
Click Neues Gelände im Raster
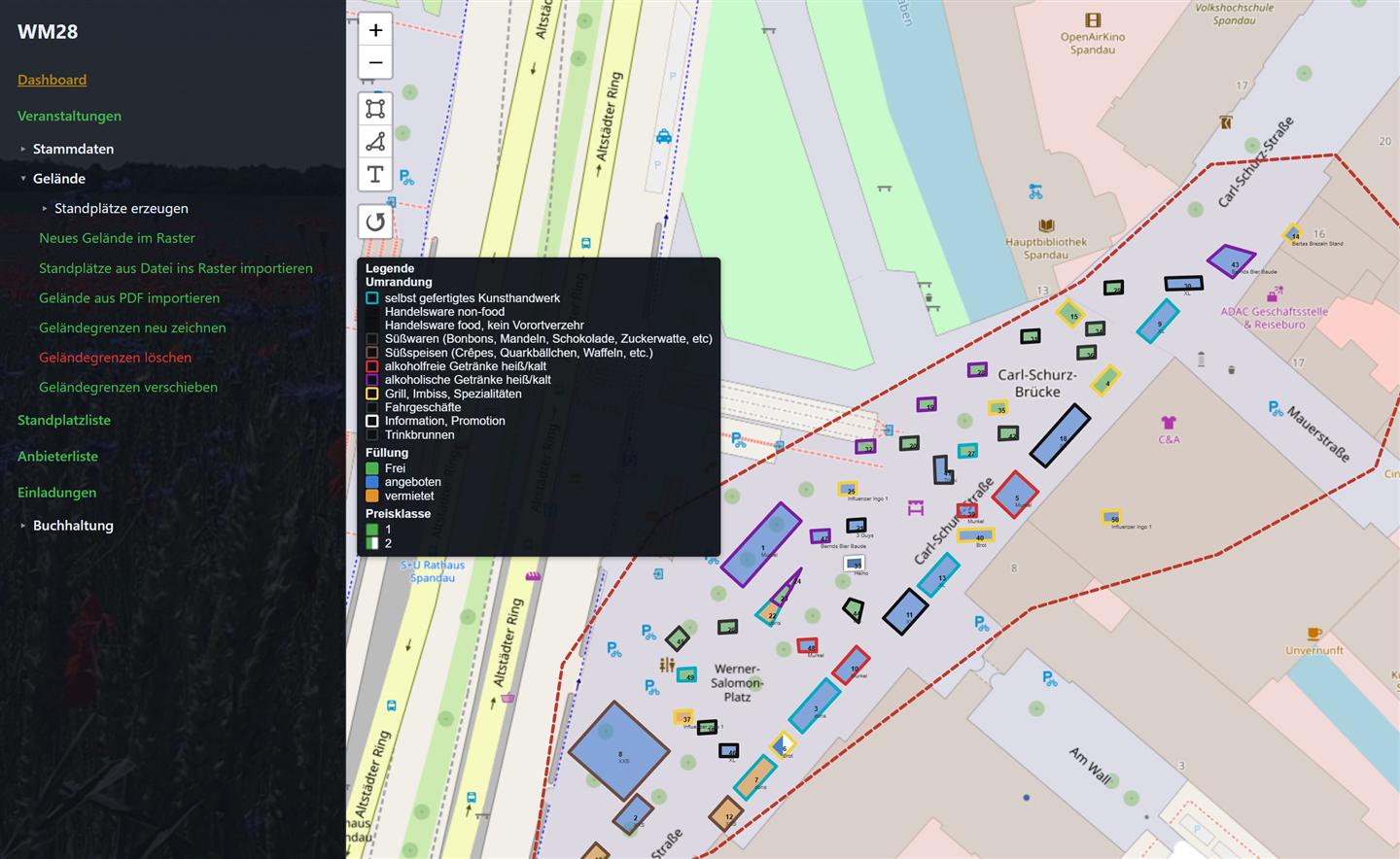(x=117, y=238)
